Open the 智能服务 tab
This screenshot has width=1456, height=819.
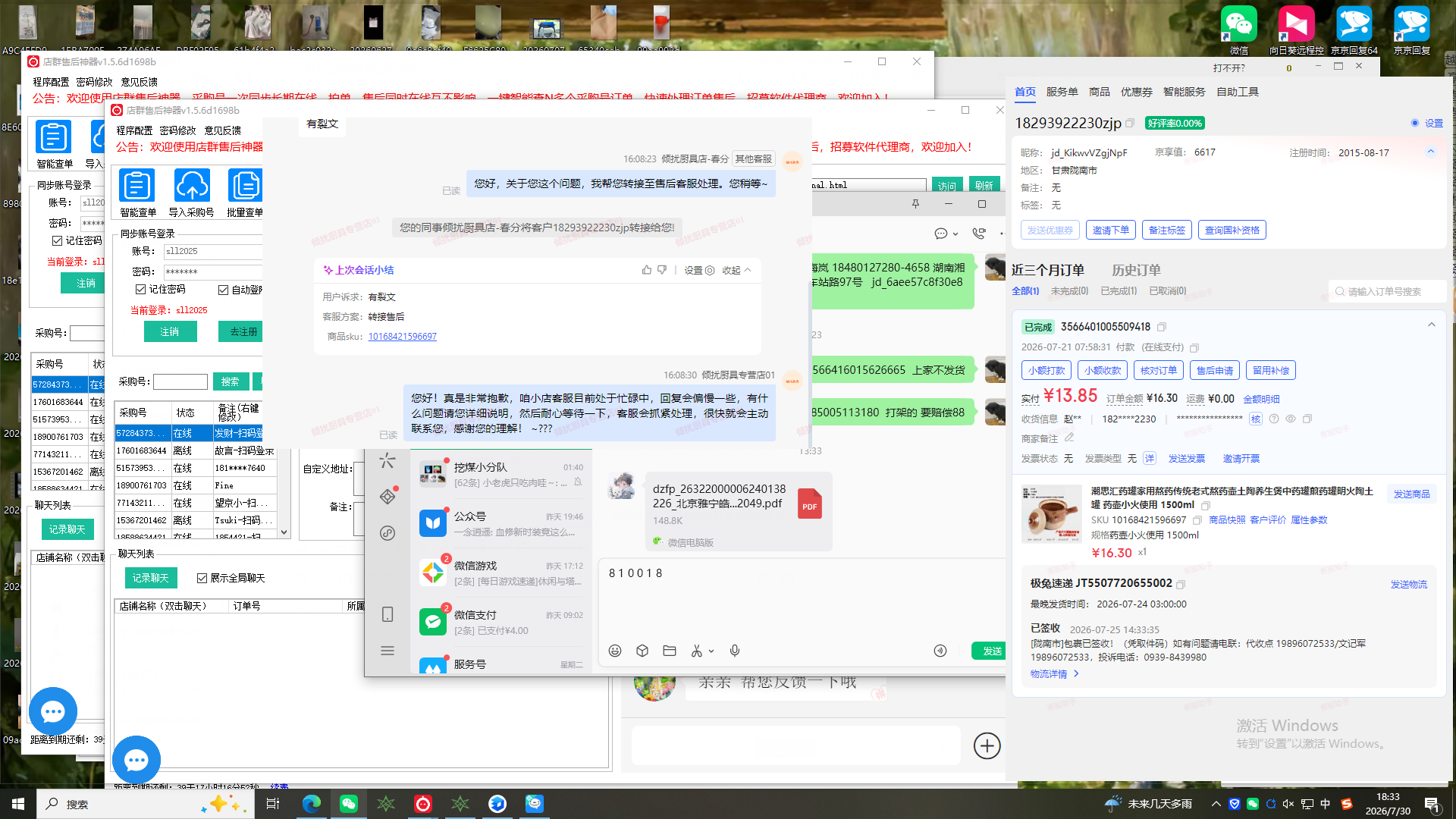point(1185,92)
